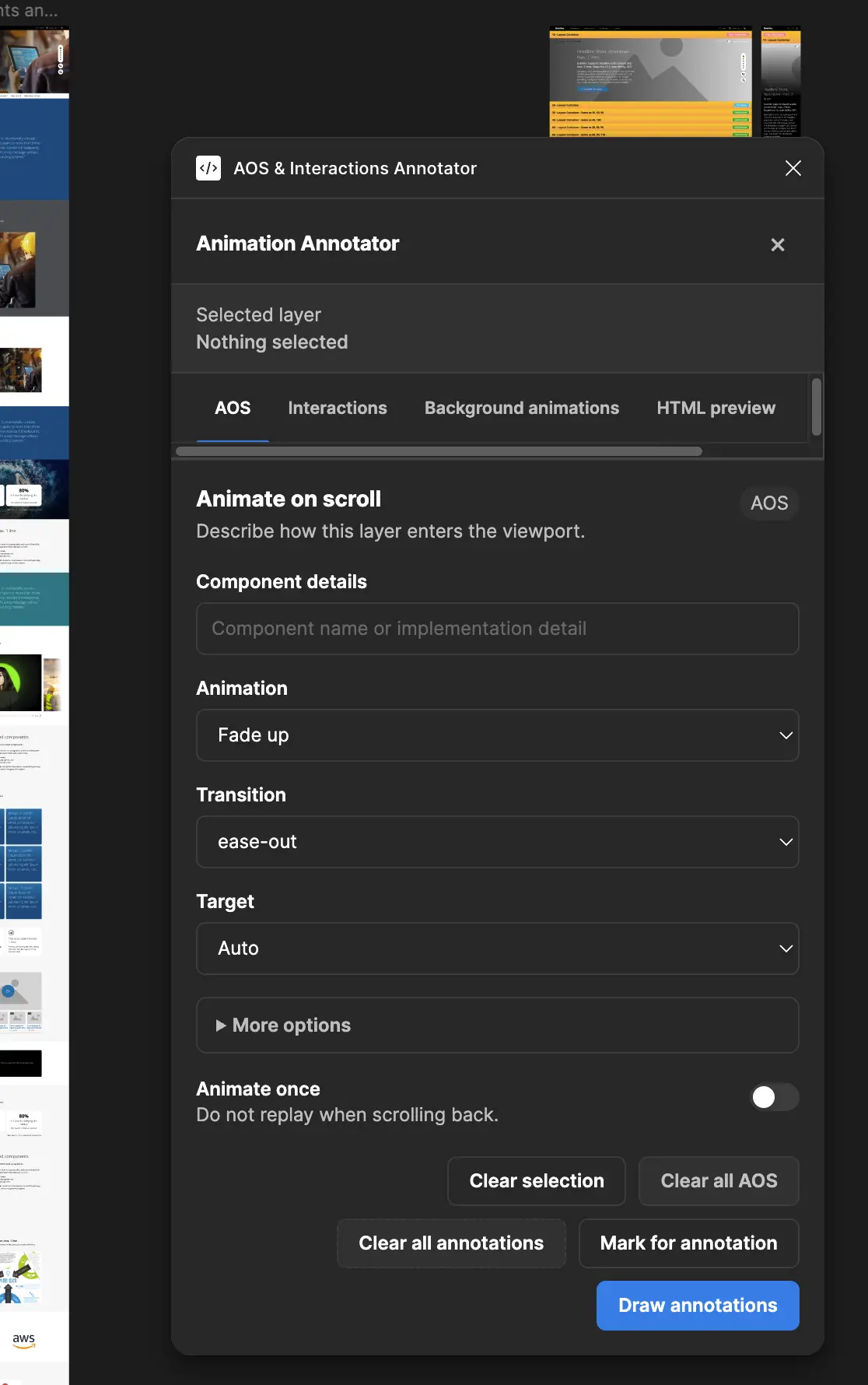Click the Clear all AOS button
Viewport: 868px width, 1385px height.
click(719, 1181)
